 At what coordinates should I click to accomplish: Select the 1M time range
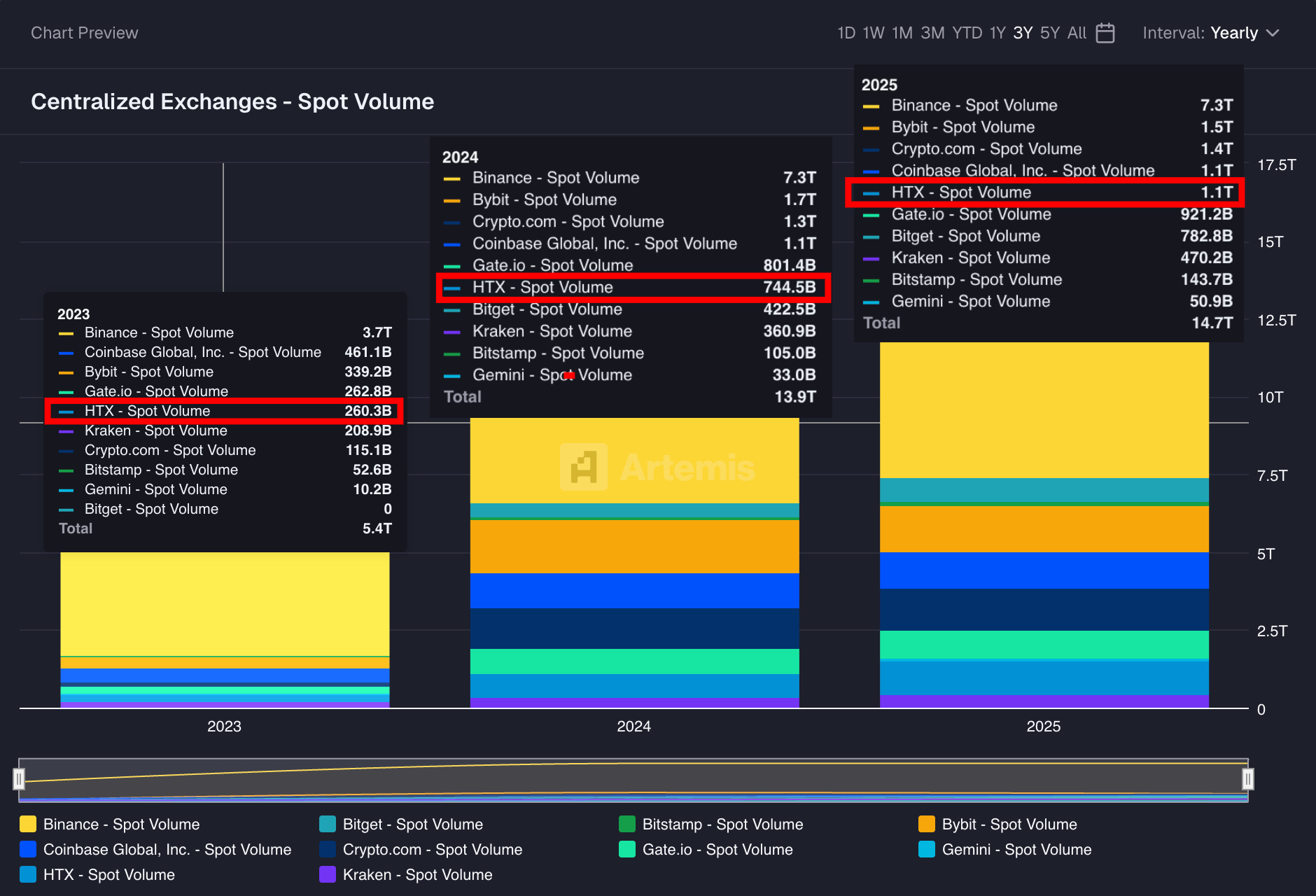pyautogui.click(x=902, y=33)
